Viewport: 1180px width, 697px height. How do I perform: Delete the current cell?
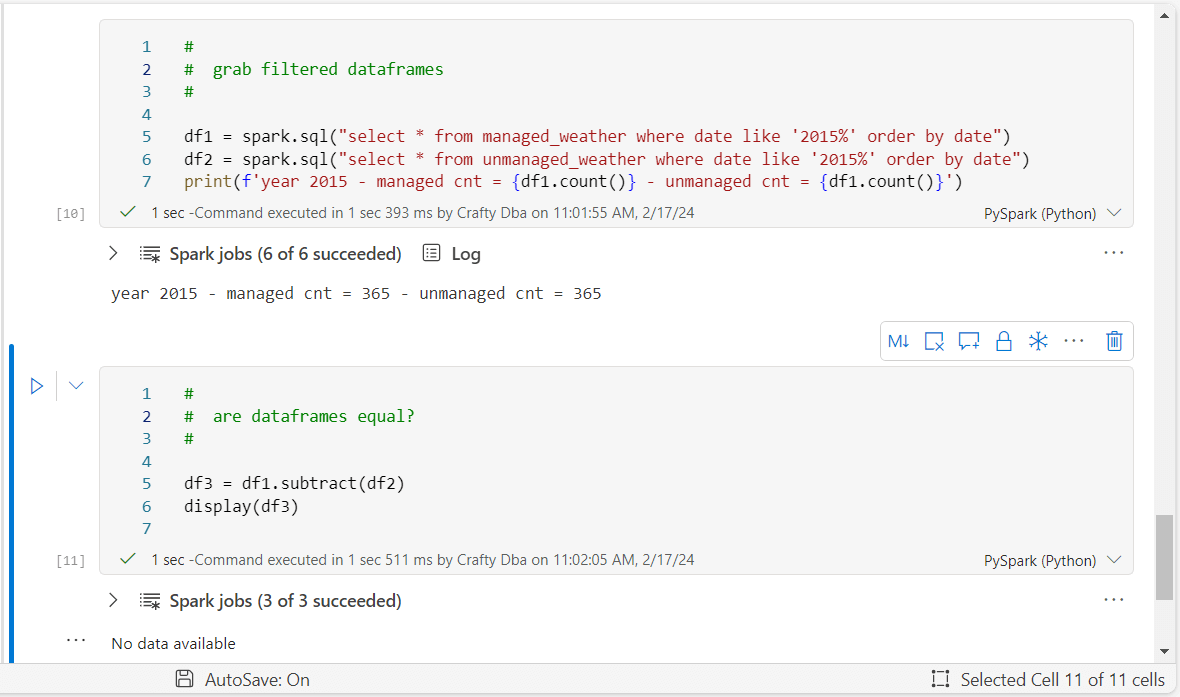point(1114,341)
